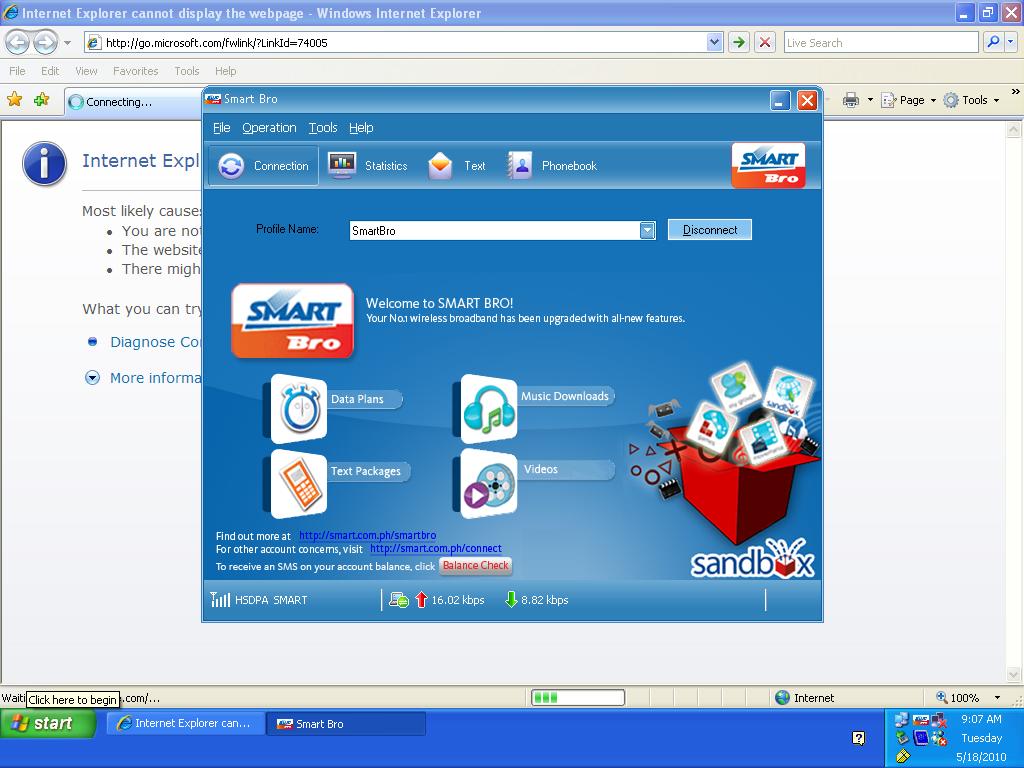Click the Text envelope icon

pyautogui.click(x=440, y=166)
